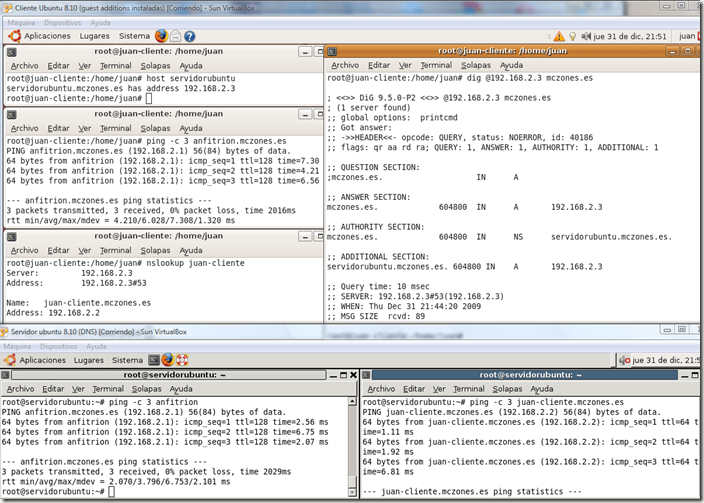
Task: Open window menu icon of host servidorubuntu terminal
Action: [x=12, y=52]
